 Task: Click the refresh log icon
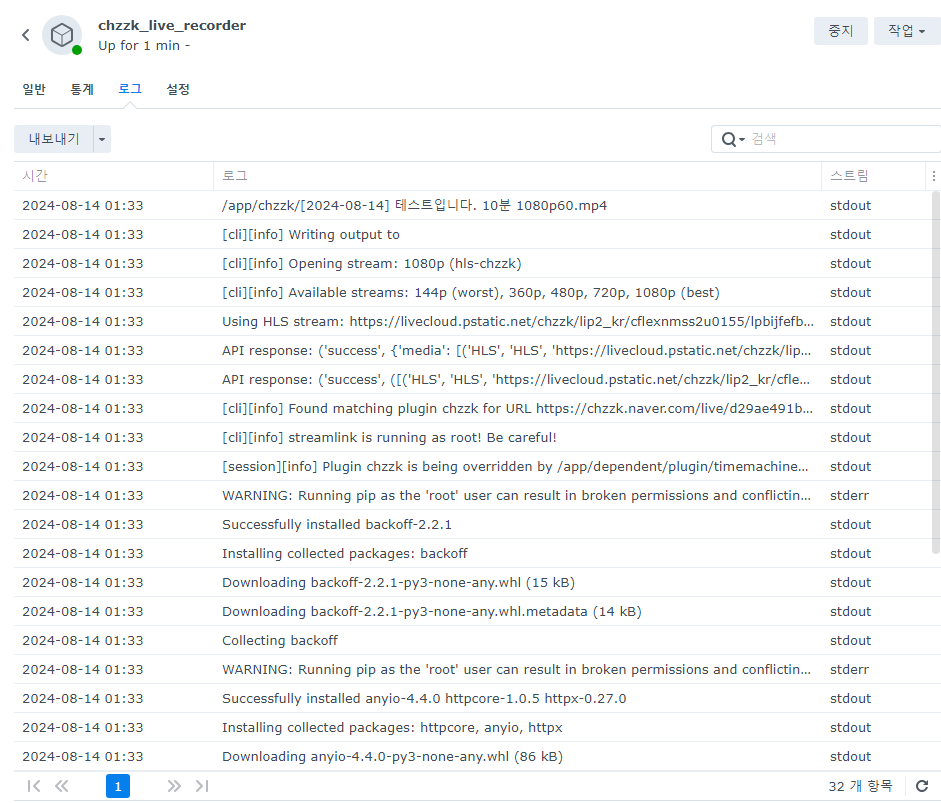tap(922, 787)
